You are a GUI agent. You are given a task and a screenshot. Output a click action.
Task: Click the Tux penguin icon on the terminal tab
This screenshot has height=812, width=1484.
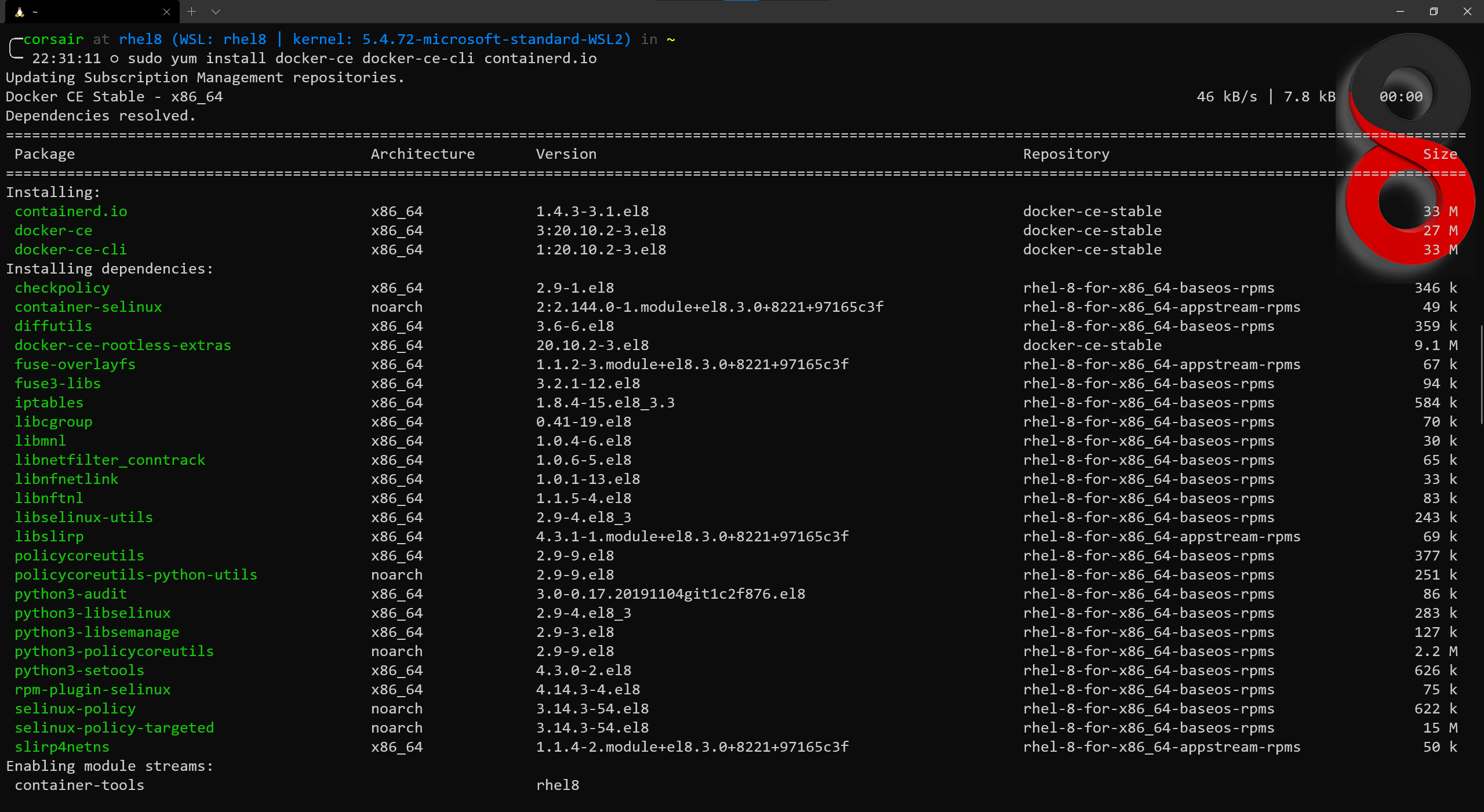pyautogui.click(x=20, y=12)
